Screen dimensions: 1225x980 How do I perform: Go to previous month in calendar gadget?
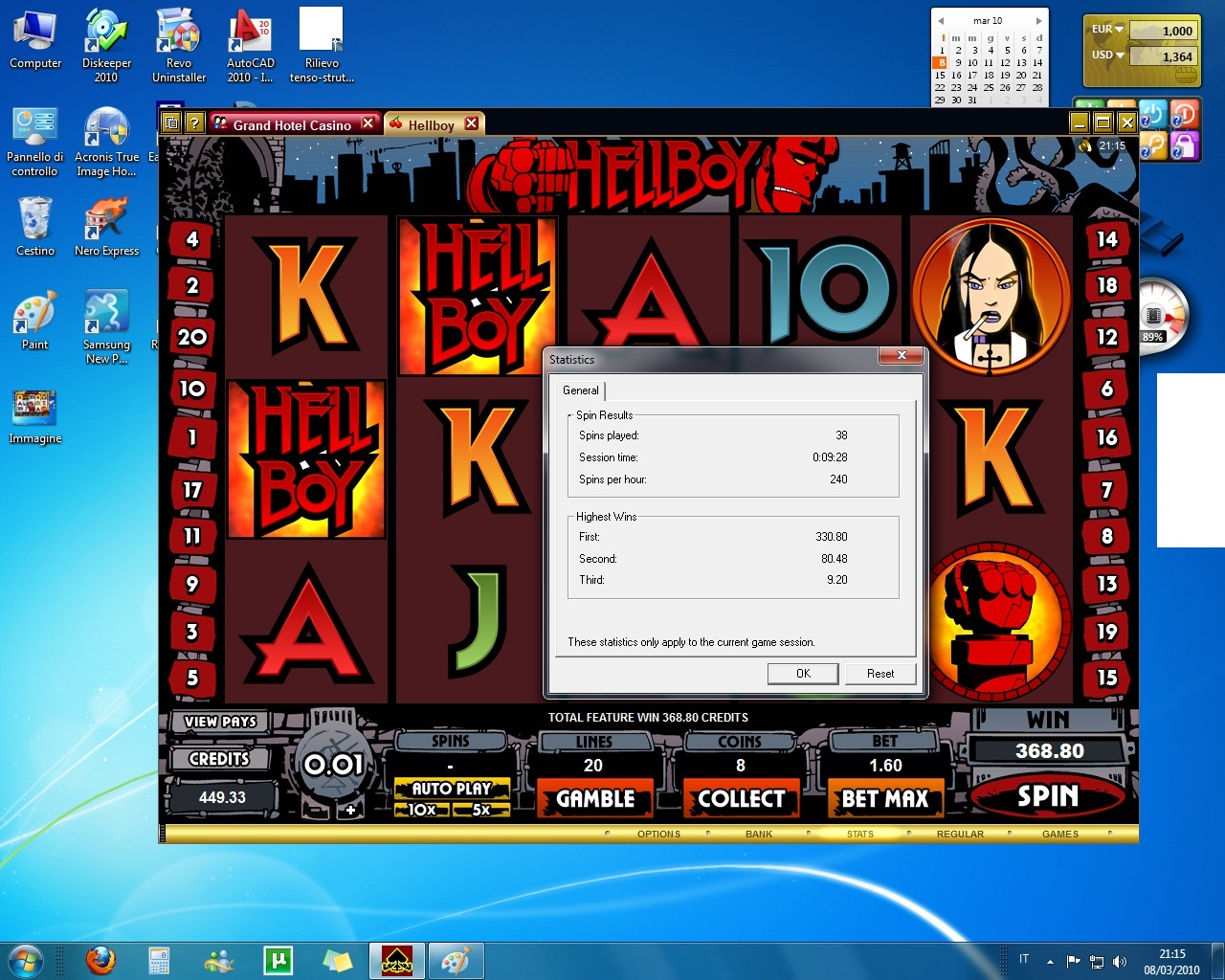pyautogui.click(x=941, y=20)
